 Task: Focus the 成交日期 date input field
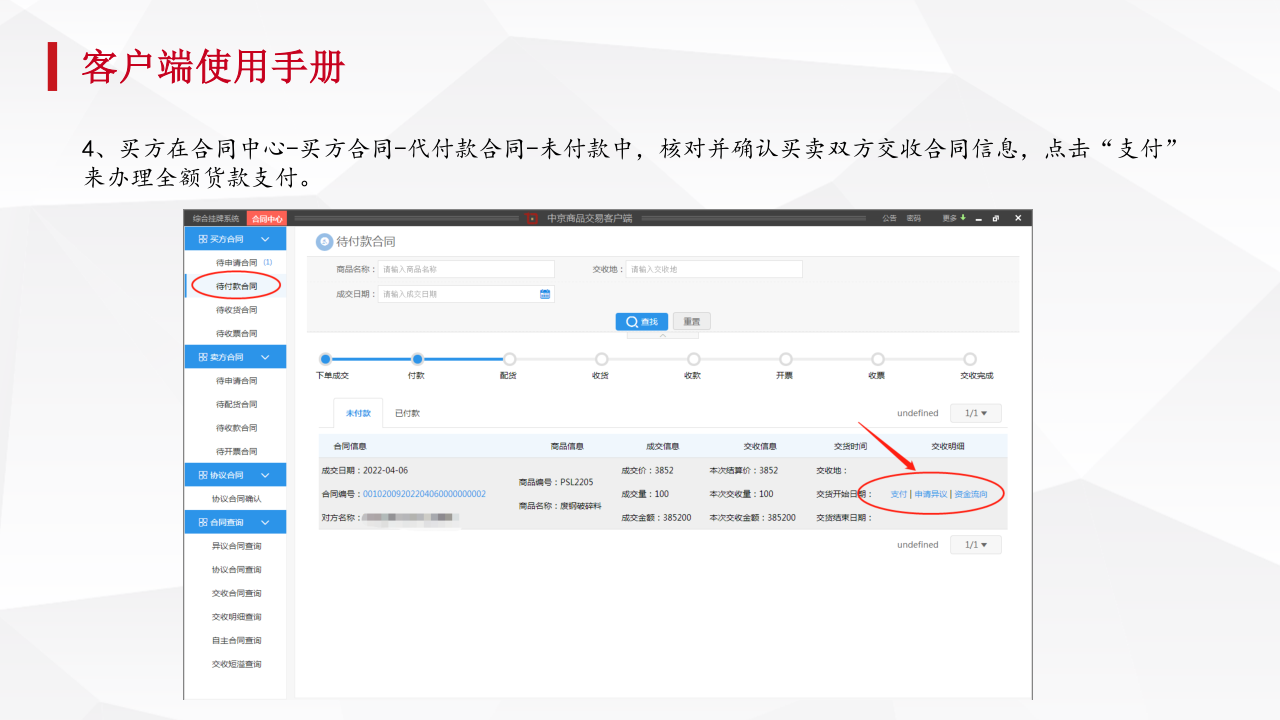[x=466, y=294]
